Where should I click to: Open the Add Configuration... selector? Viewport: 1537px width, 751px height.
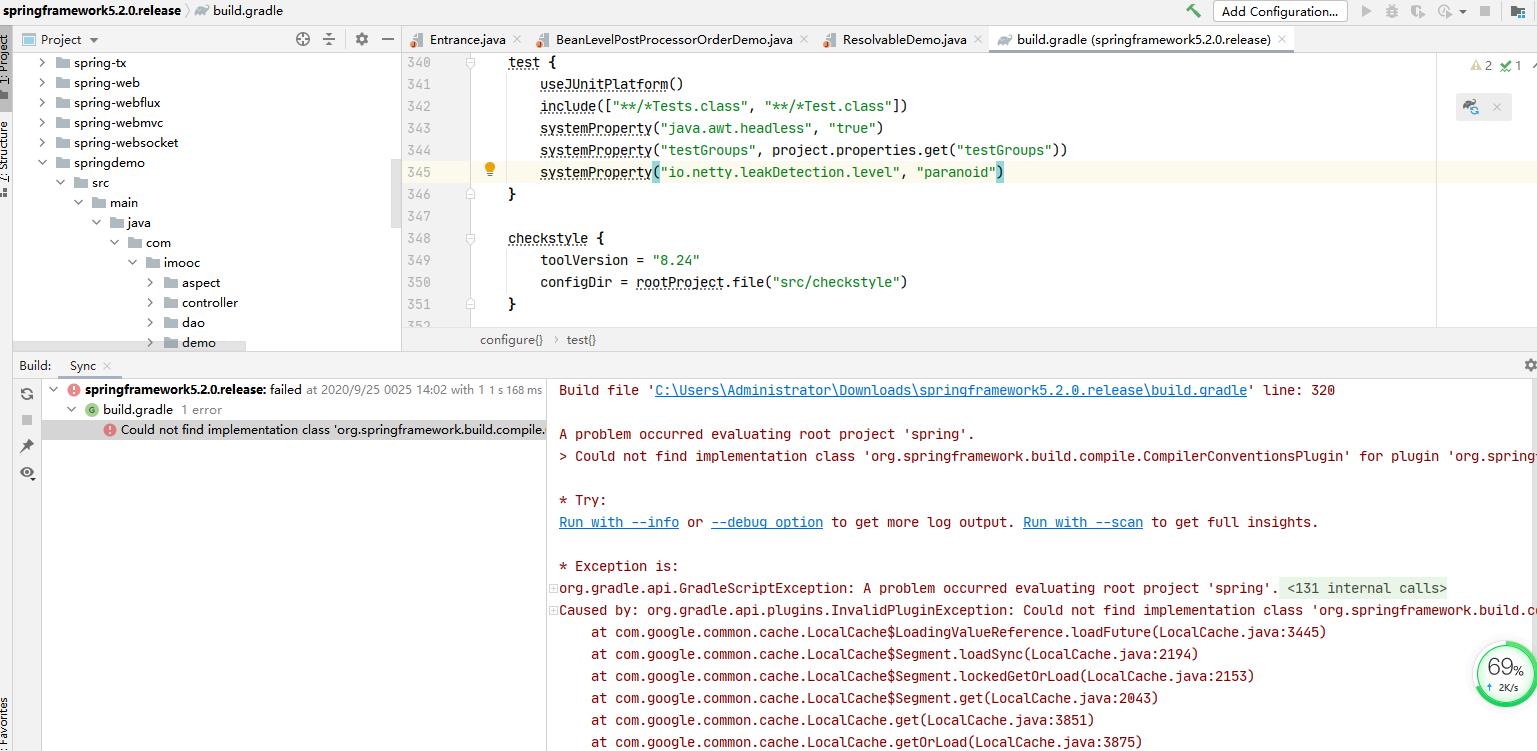1280,11
